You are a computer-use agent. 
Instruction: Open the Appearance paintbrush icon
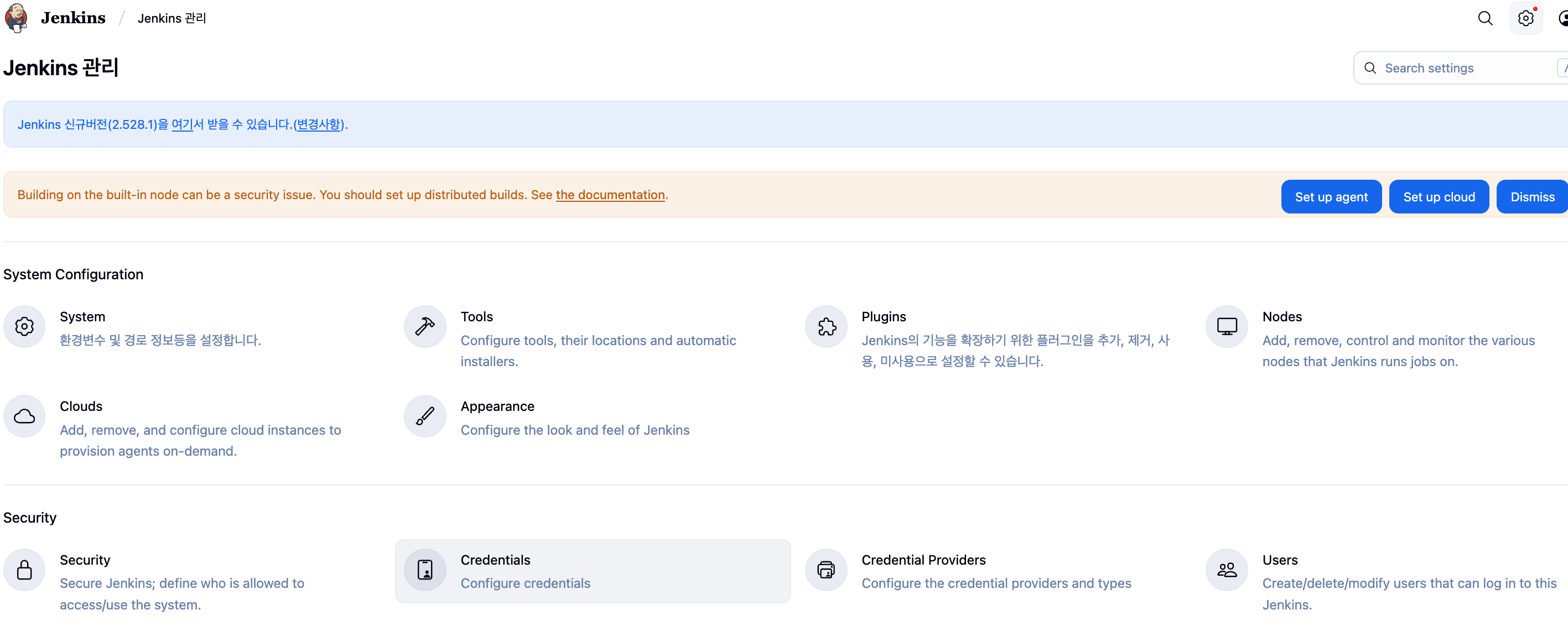tap(425, 416)
